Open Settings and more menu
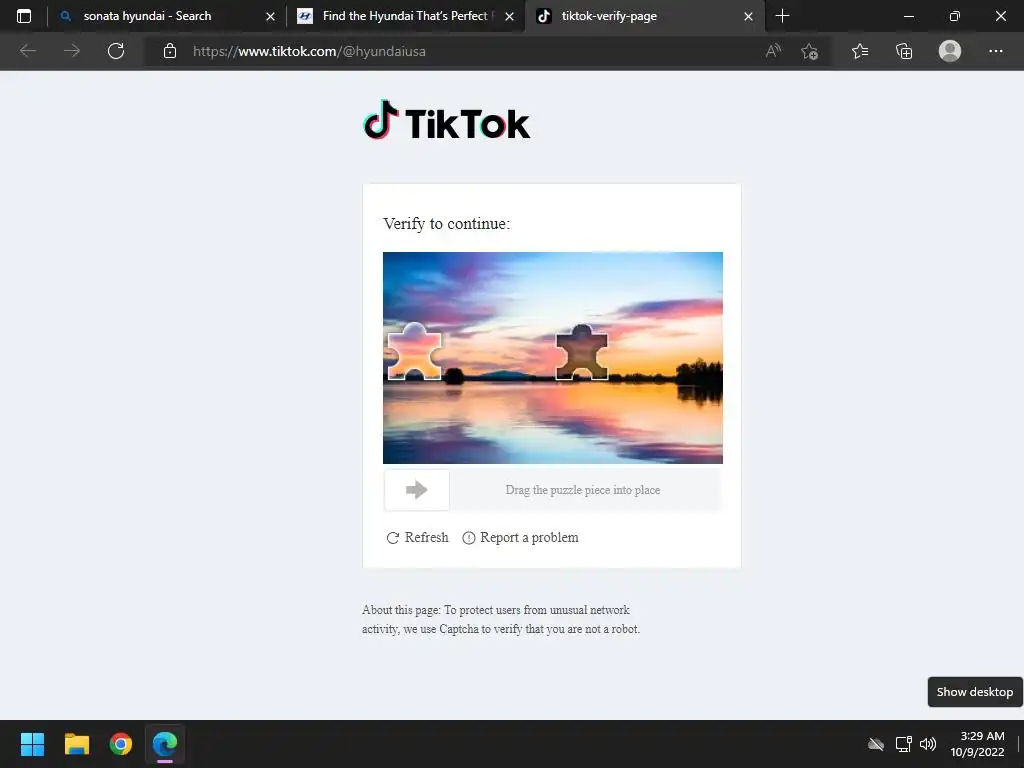The width and height of the screenshot is (1024, 768). coord(995,51)
